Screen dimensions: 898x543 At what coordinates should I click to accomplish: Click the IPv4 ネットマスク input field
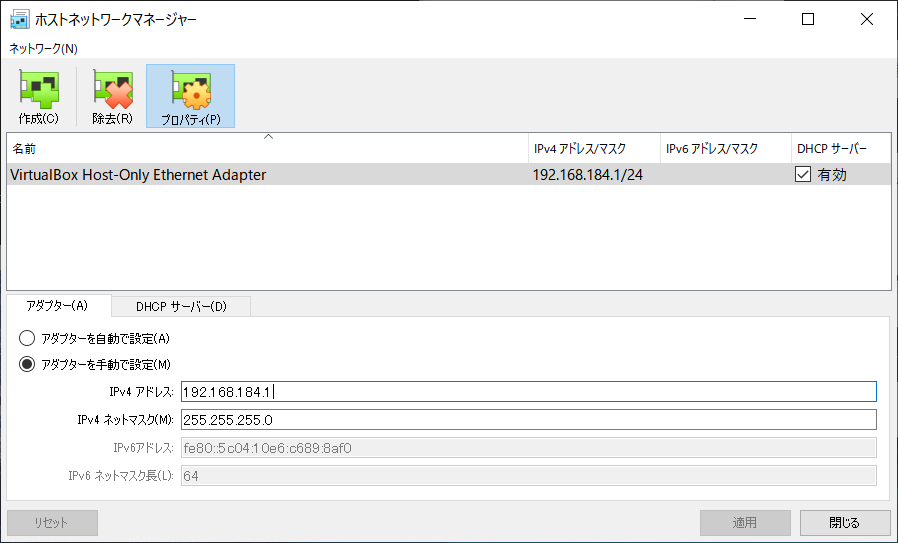529,420
